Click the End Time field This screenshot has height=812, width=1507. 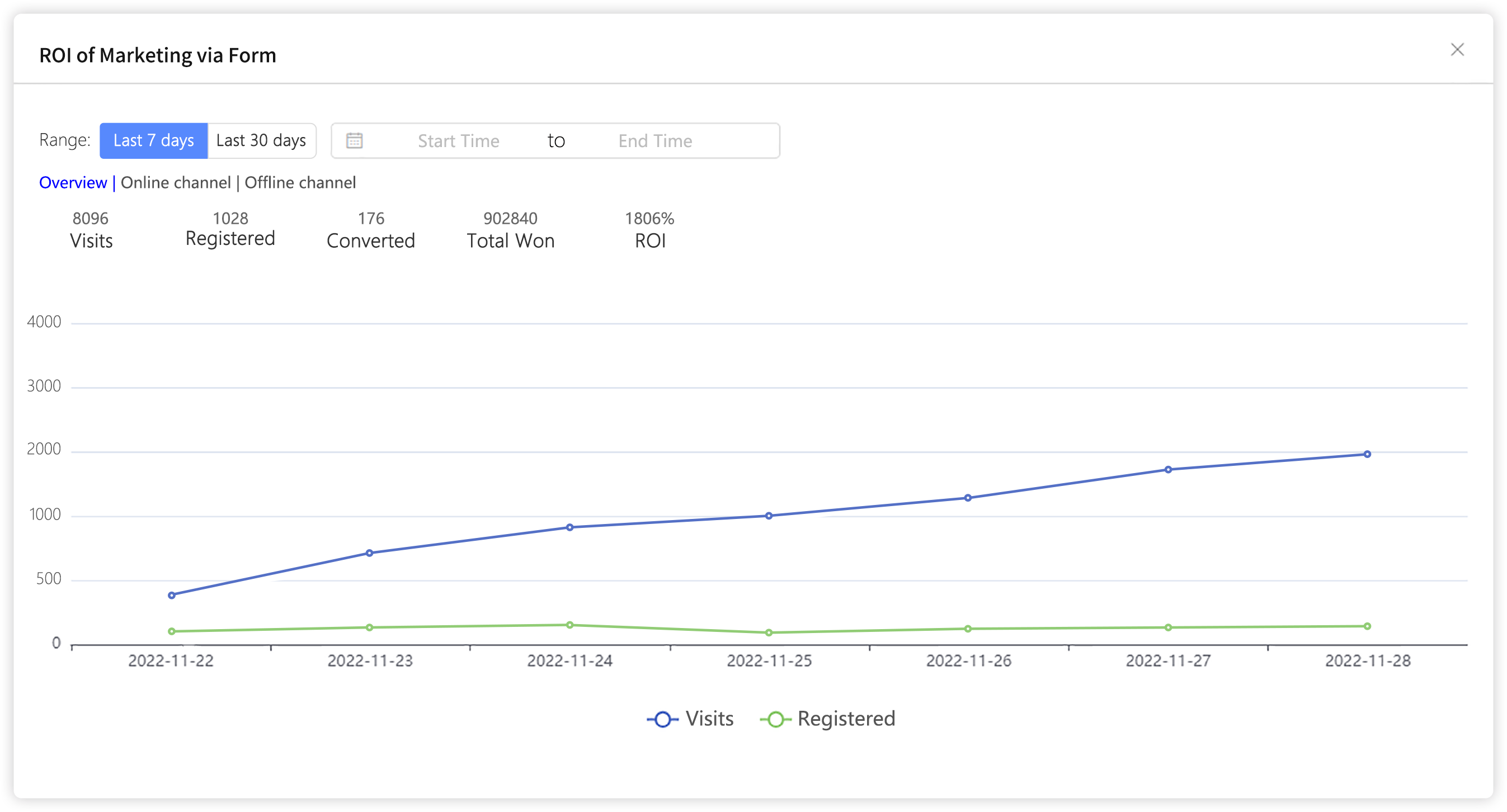coord(654,141)
